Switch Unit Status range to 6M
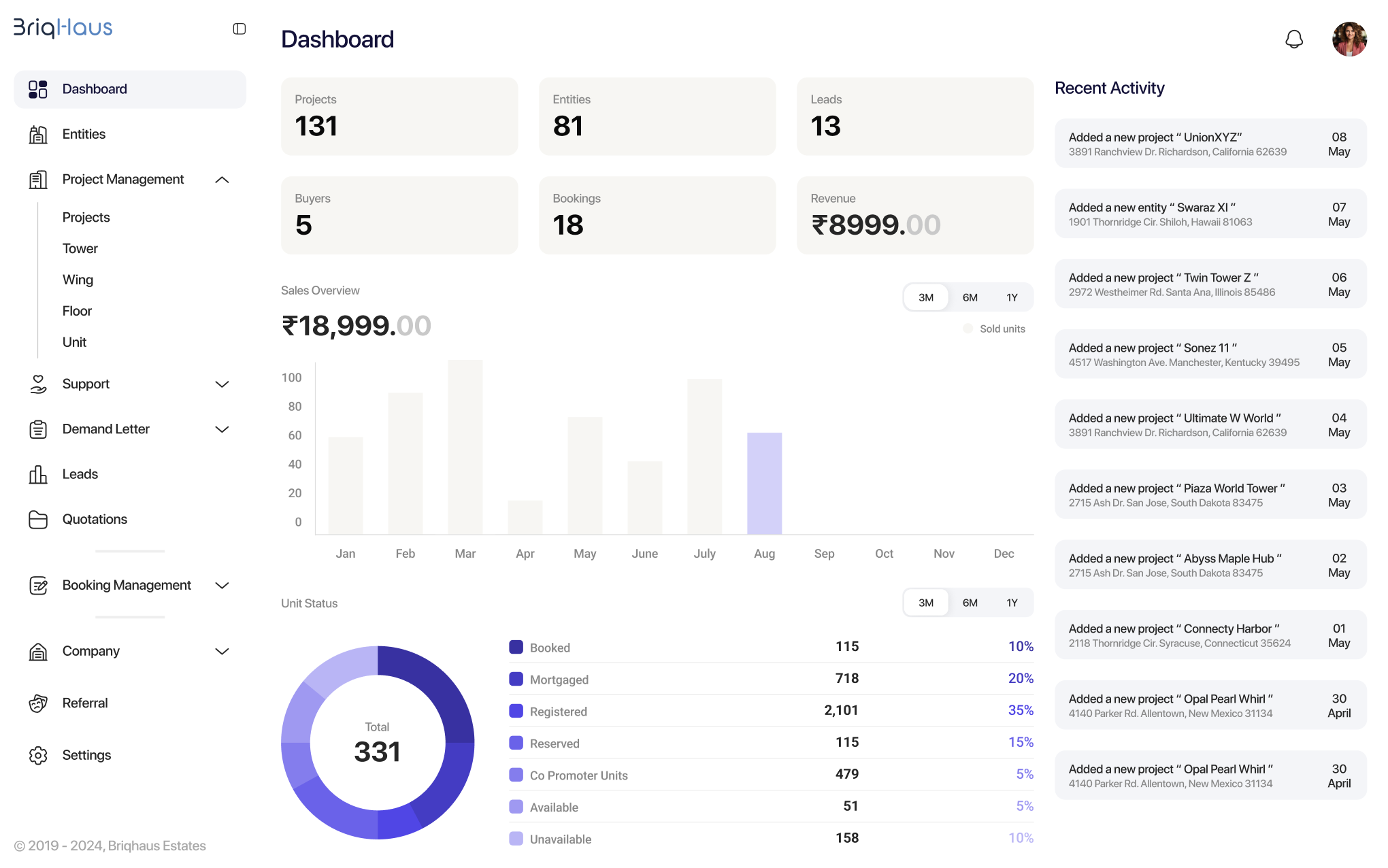Screen dimensions: 1388x868 pyautogui.click(x=970, y=603)
